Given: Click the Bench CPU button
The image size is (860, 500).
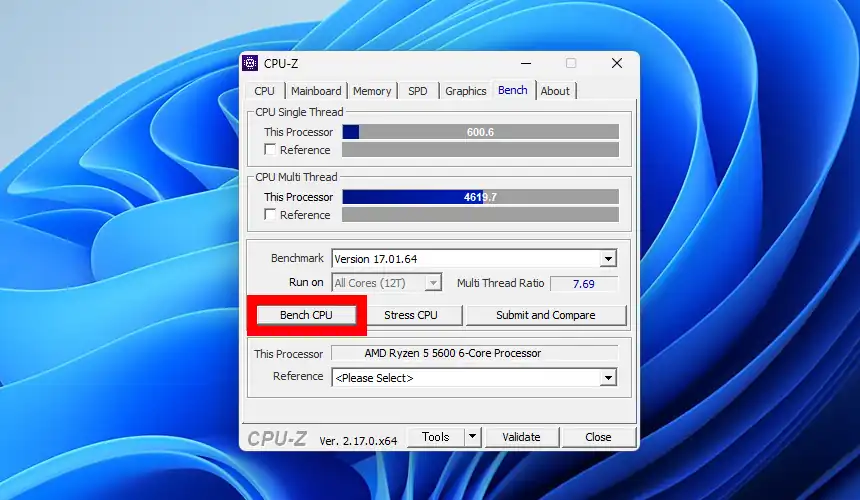Looking at the screenshot, I should [x=306, y=315].
